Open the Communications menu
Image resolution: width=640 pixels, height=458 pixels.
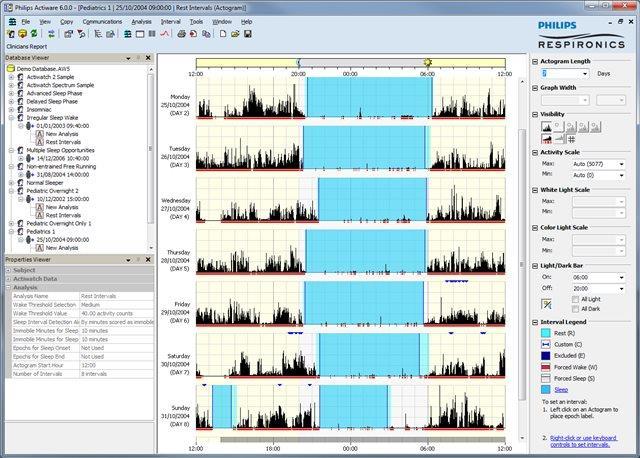[102, 22]
